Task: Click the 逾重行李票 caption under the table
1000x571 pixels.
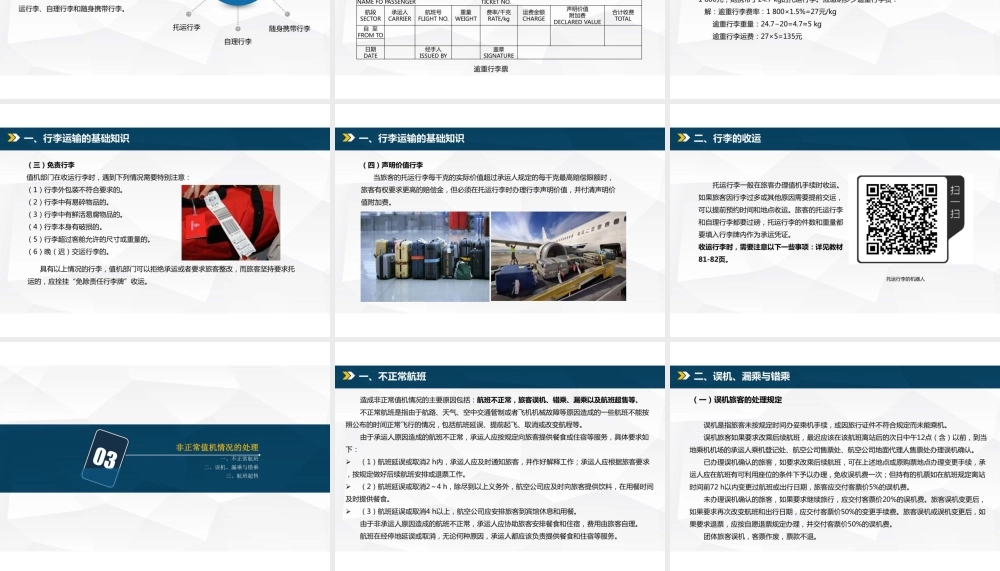Action: (490, 69)
